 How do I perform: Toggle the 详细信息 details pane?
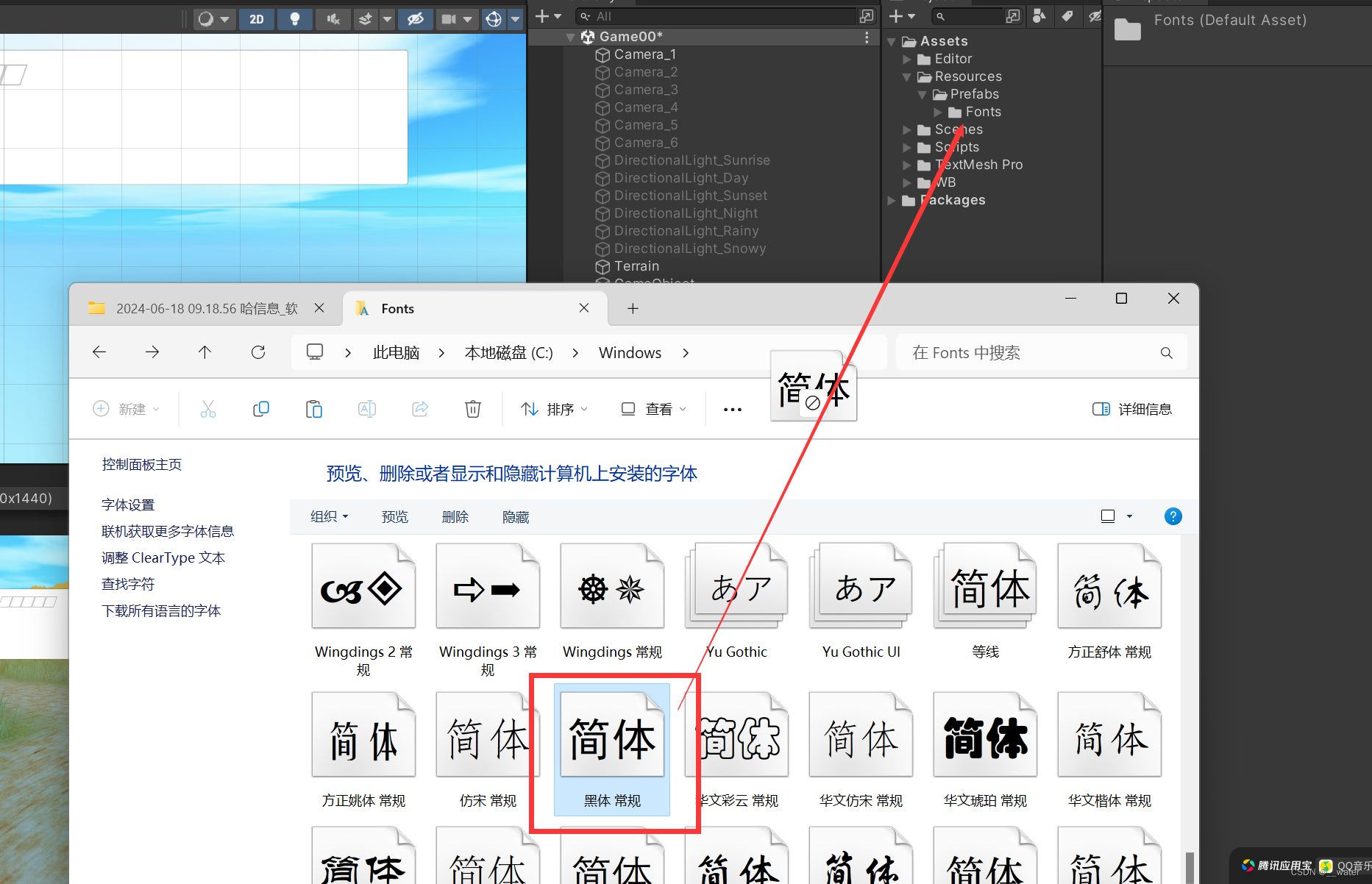point(1132,409)
